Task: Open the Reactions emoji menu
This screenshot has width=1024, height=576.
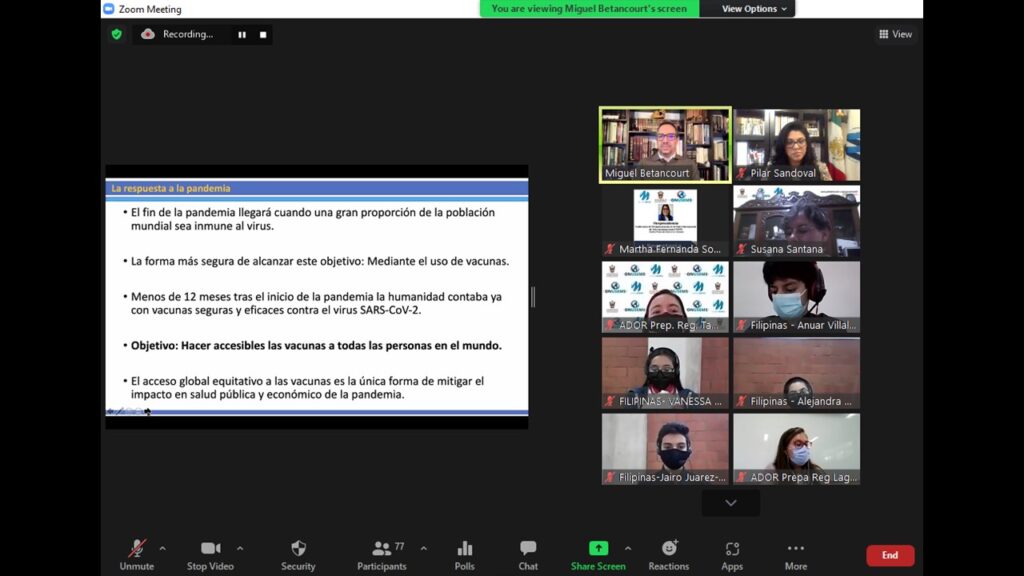Action: pyautogui.click(x=669, y=548)
